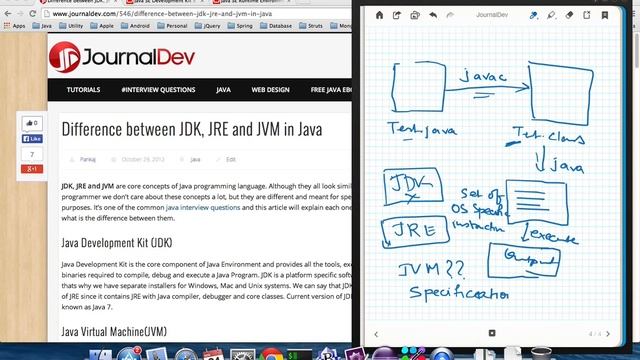Viewport: 640px width, 360px height.
Task: Click the JournalDev logo
Action: click(122, 57)
